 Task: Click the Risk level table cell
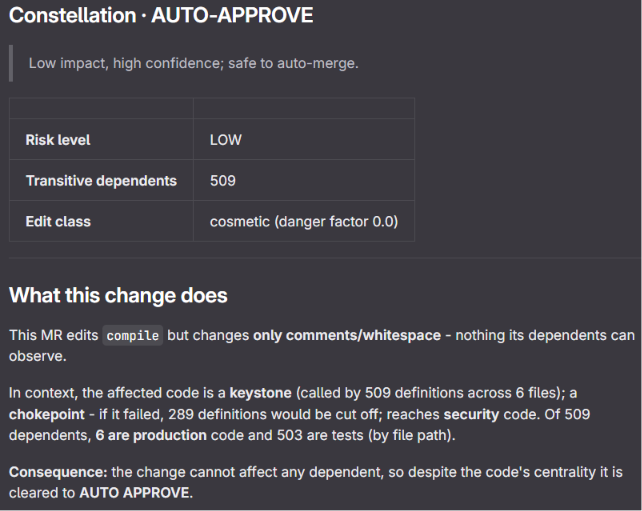coord(101,139)
